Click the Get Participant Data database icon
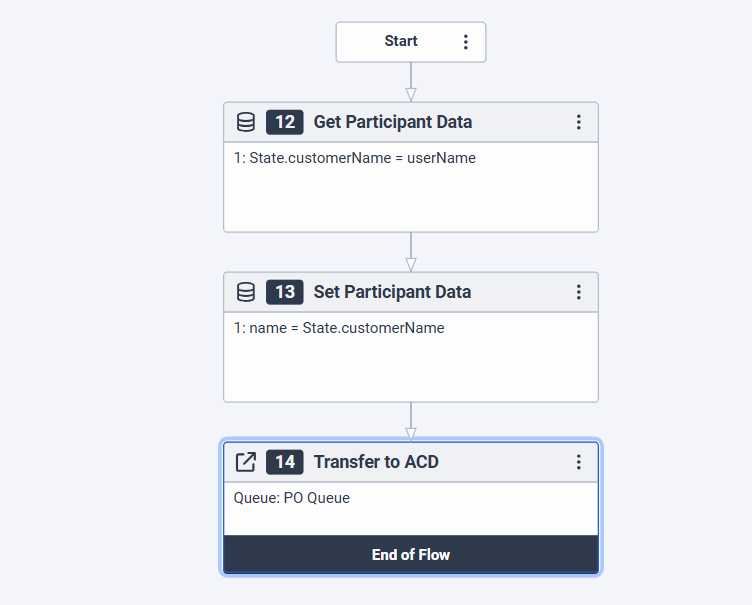 [245, 122]
